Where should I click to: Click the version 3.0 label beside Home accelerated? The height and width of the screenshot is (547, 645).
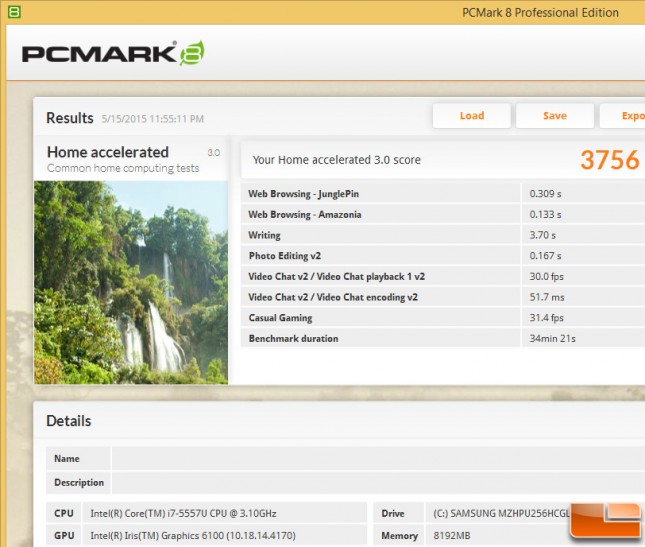(x=213, y=153)
